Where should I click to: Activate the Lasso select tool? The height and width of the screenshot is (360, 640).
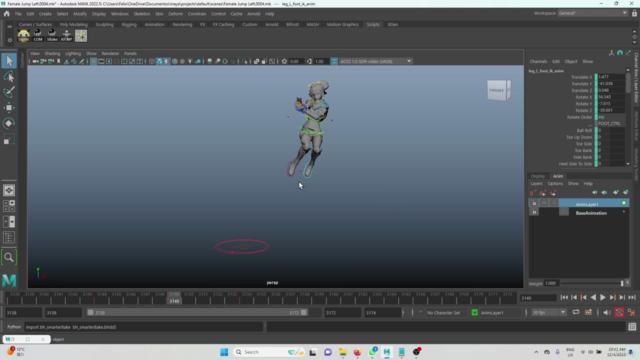tap(9, 77)
